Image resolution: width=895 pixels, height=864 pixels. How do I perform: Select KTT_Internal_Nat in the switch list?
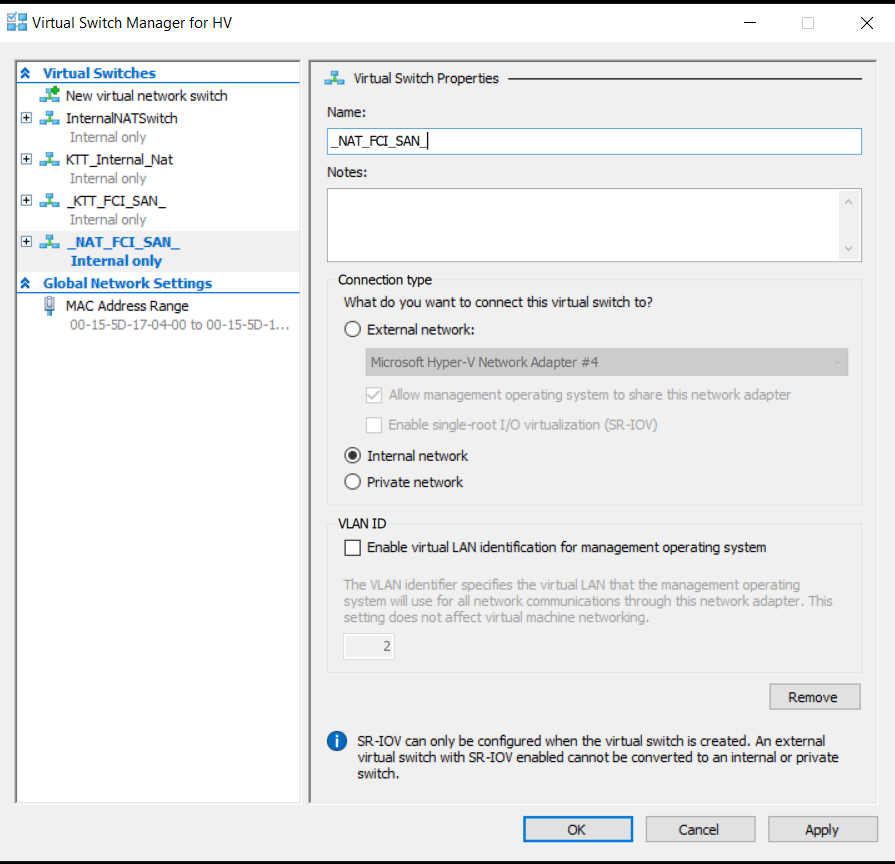(x=119, y=159)
